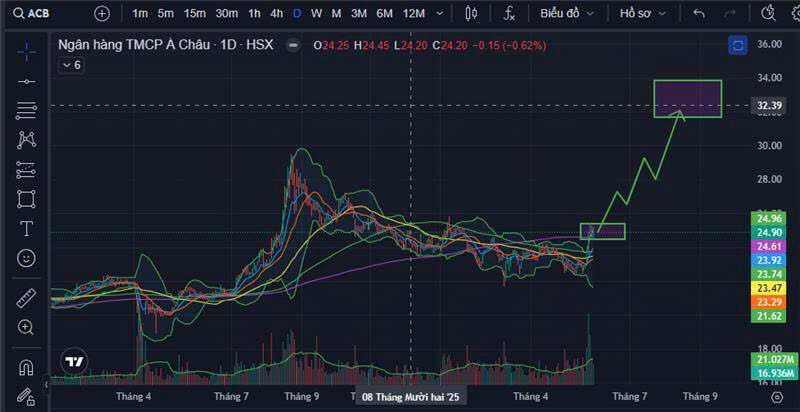Screen dimensions: 800x412
Task: Click the undo arrow button
Action: point(699,14)
